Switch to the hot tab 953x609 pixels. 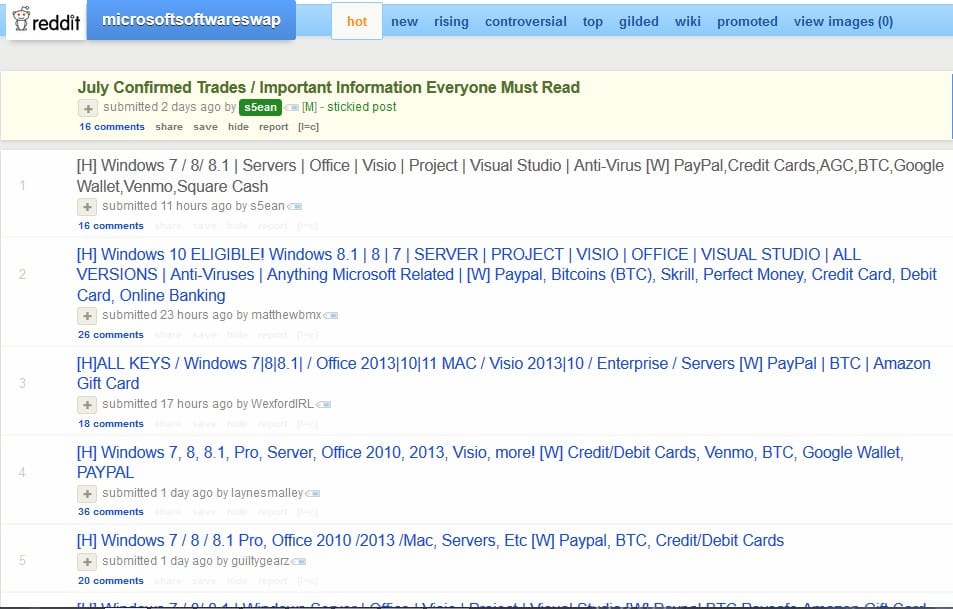click(x=357, y=21)
